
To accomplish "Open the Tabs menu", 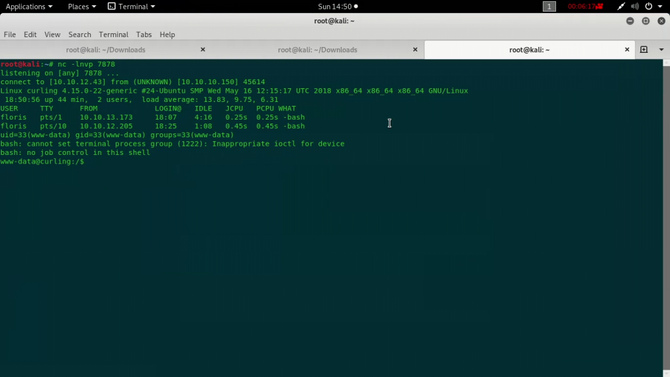I will click(x=144, y=35).
